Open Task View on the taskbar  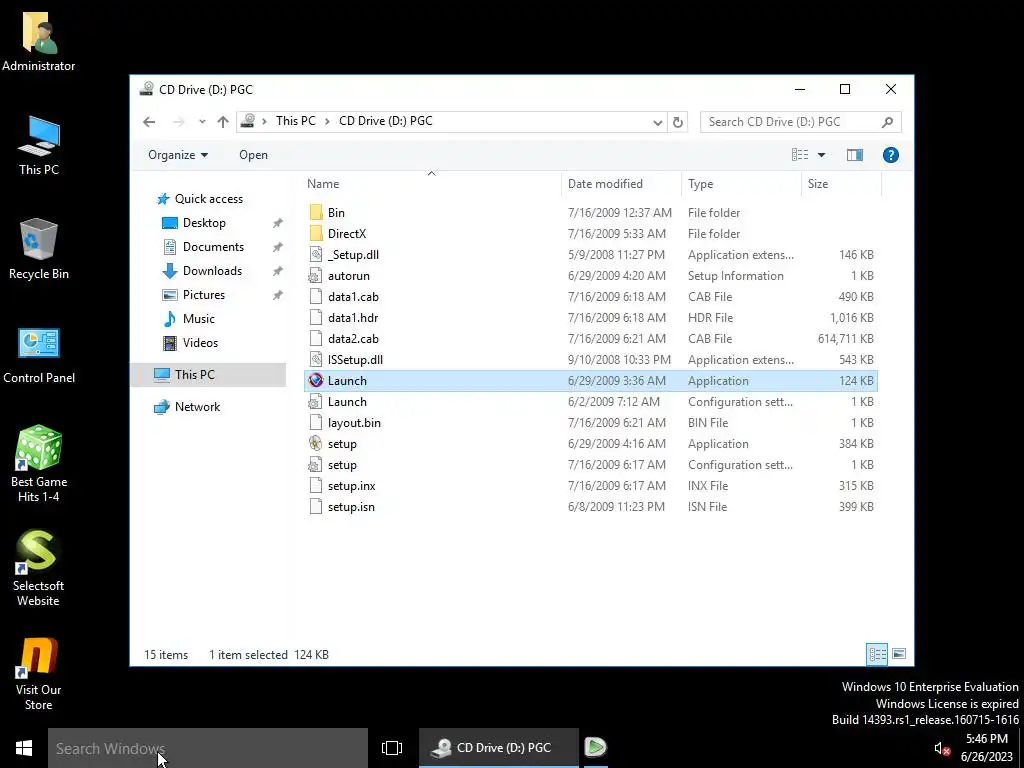click(x=392, y=748)
